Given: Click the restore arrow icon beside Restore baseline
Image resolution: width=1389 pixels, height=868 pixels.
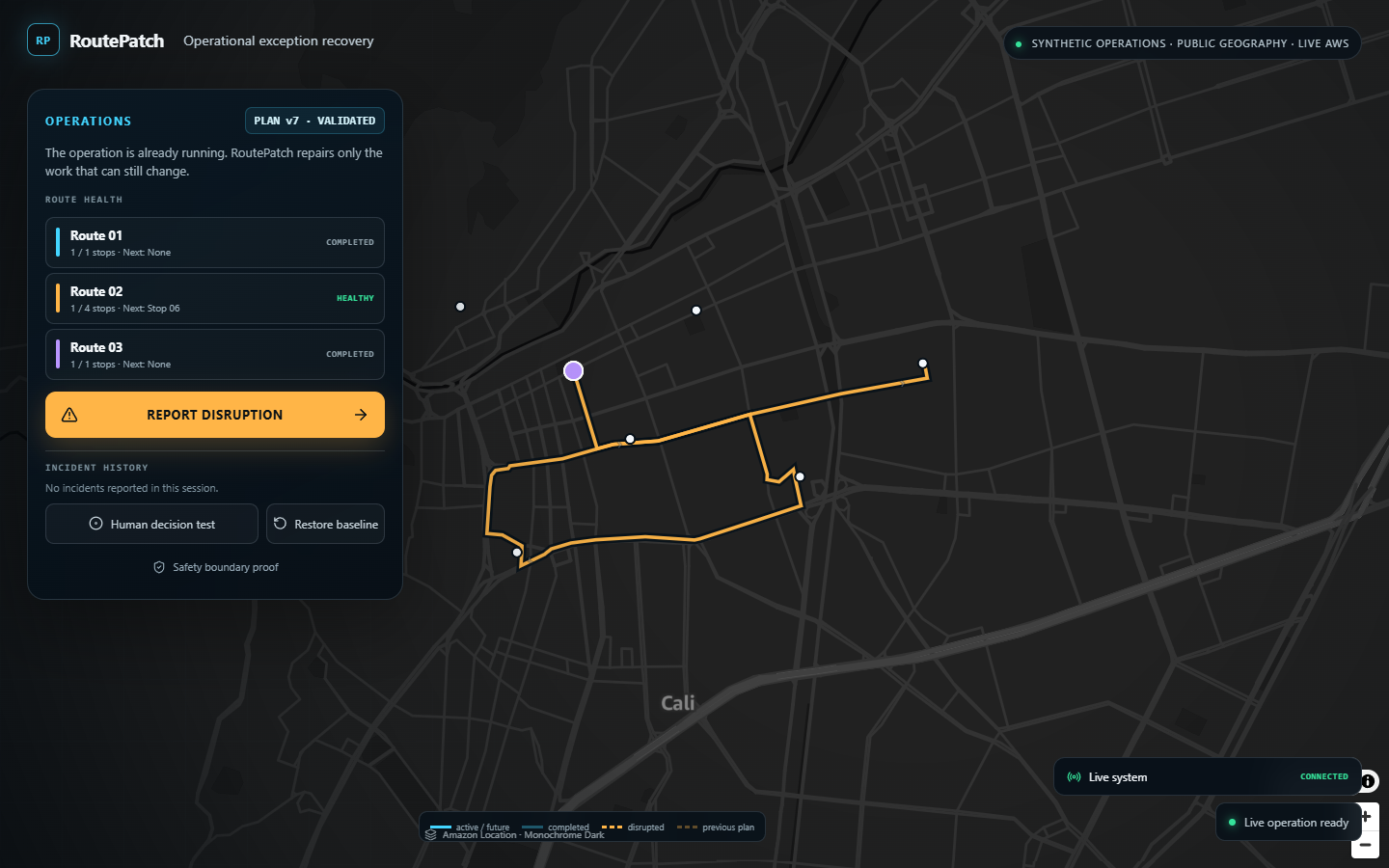Looking at the screenshot, I should 280,524.
